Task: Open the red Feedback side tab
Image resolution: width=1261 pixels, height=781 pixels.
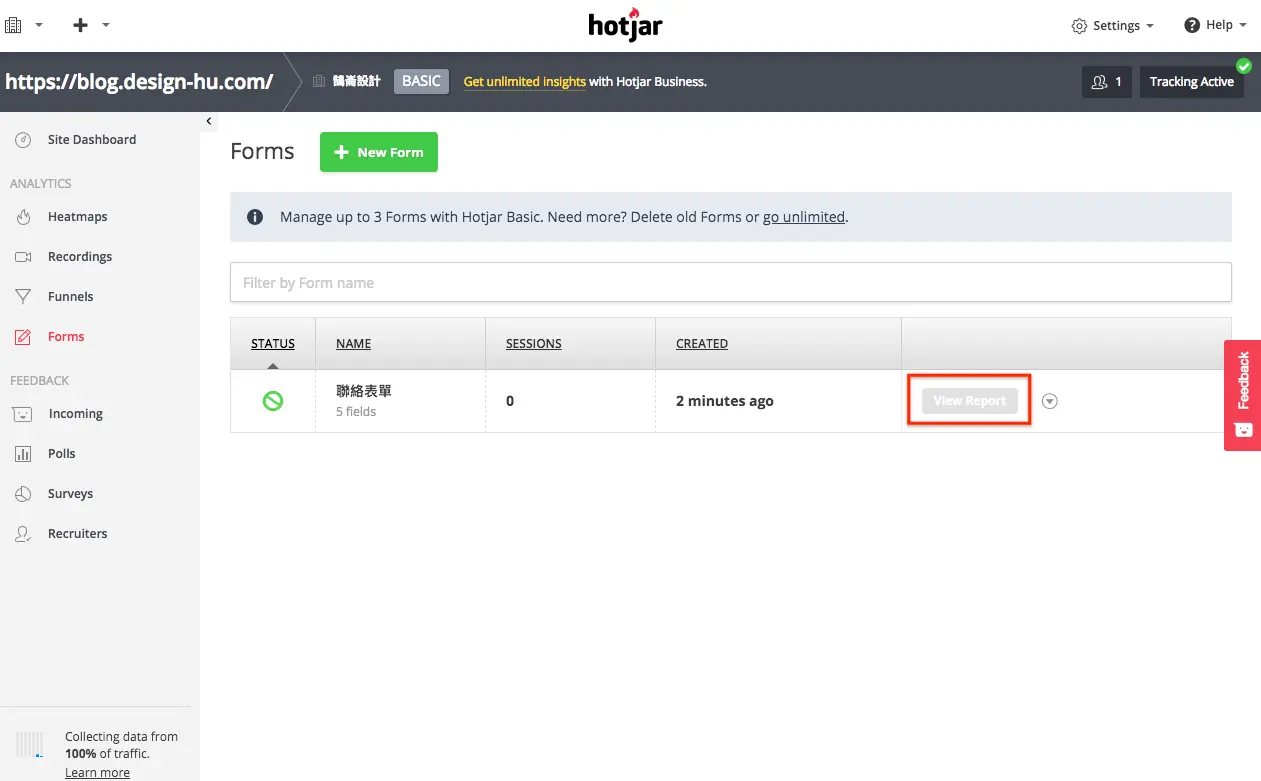Action: pos(1243,395)
